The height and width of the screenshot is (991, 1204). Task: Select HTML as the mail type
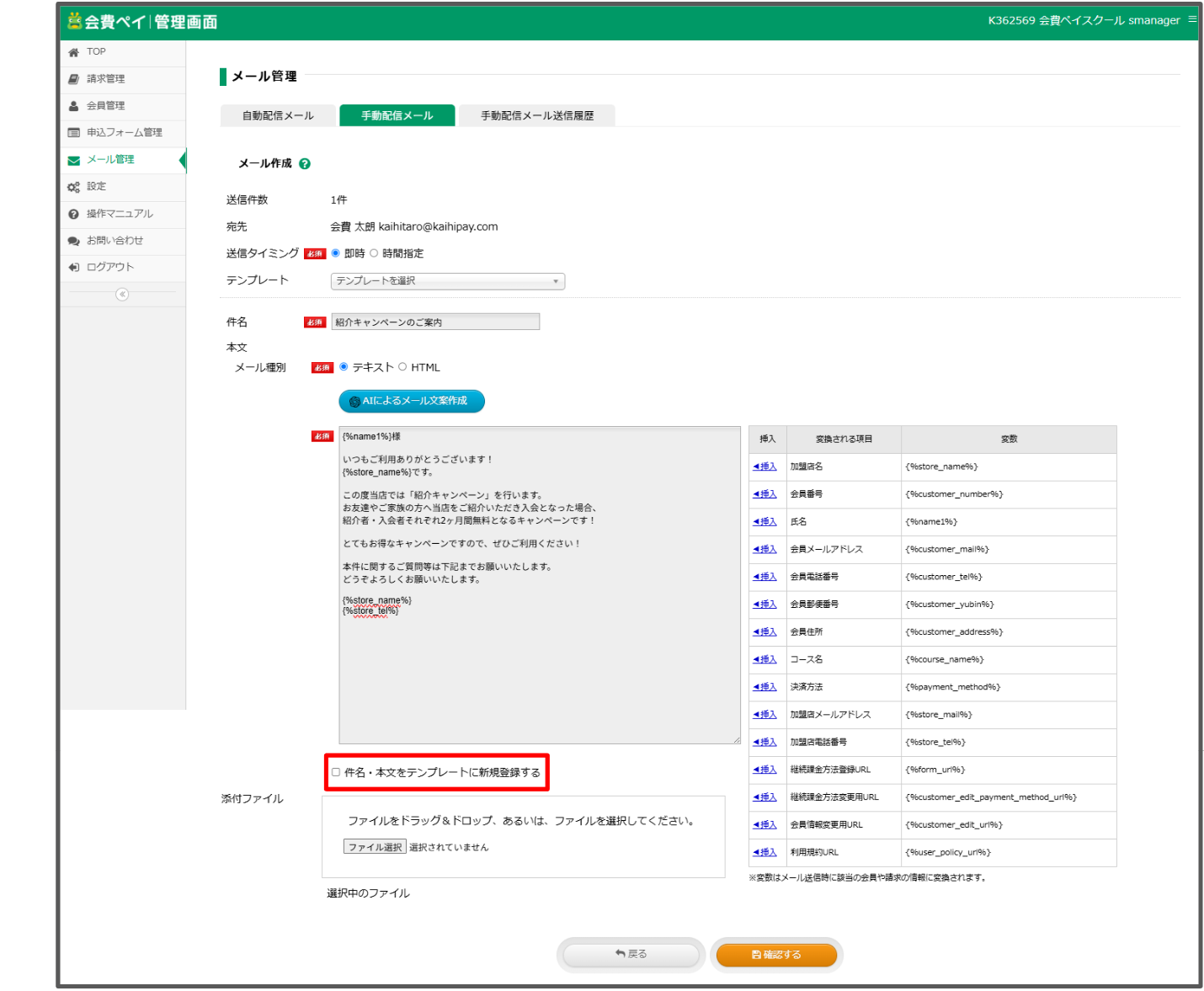tap(402, 367)
